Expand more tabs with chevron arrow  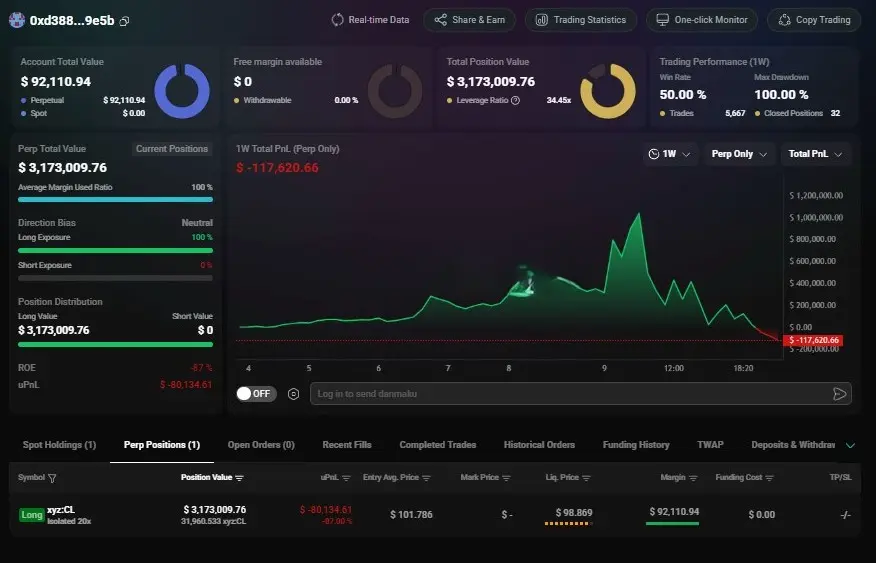[x=850, y=445]
